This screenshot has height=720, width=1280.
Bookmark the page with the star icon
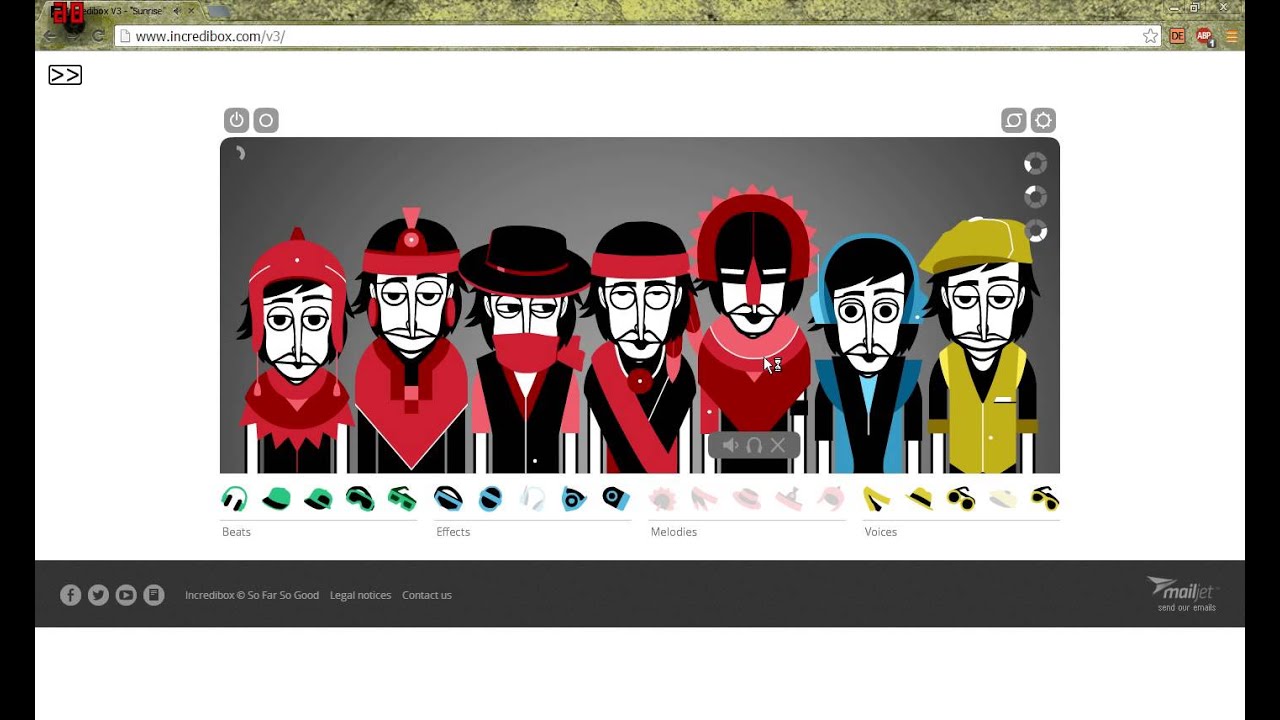click(x=1150, y=36)
